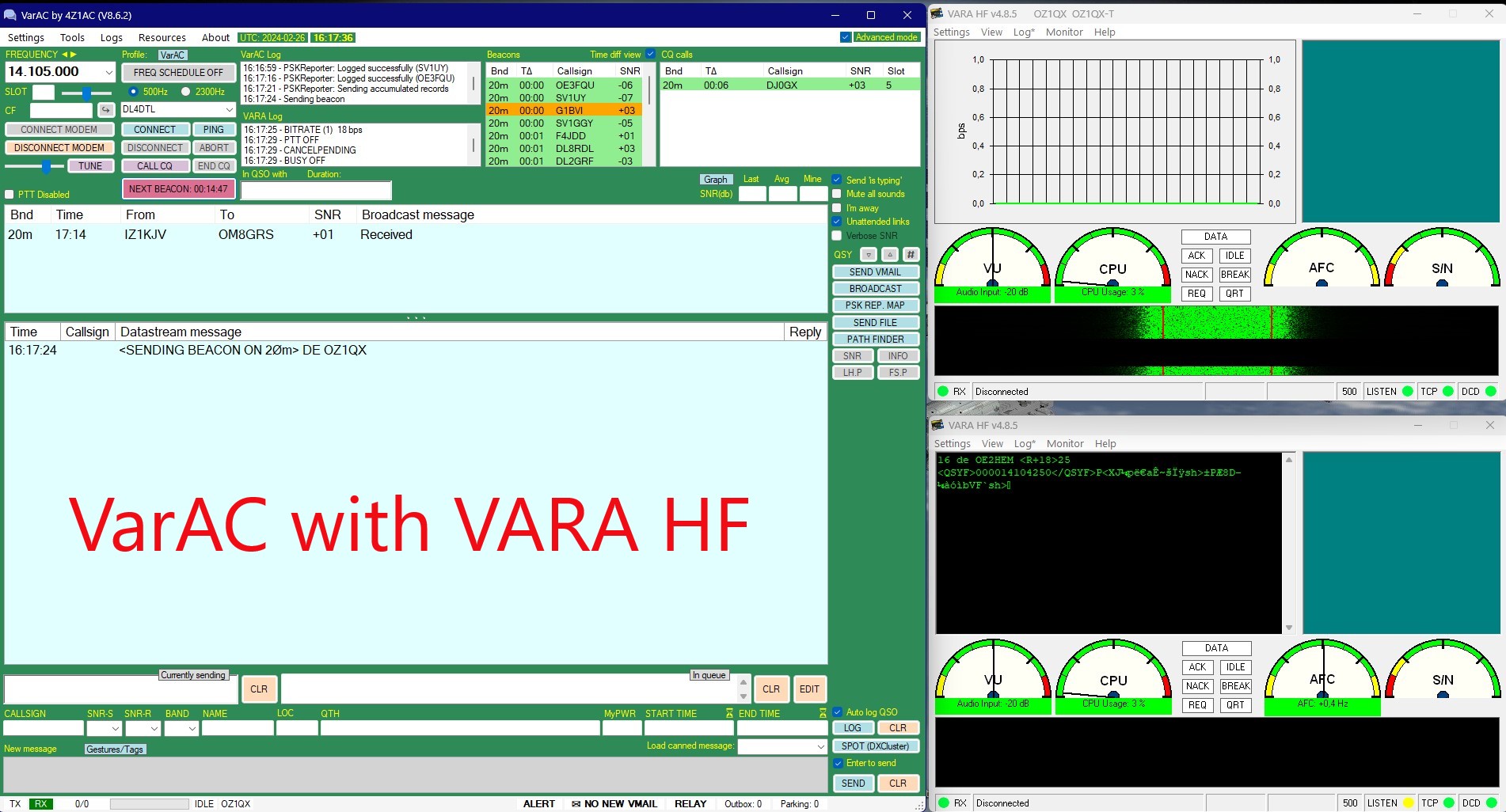The width and height of the screenshot is (1506, 812).
Task: Click the green RX indicator in VarAC status bar
Action: [x=40, y=804]
